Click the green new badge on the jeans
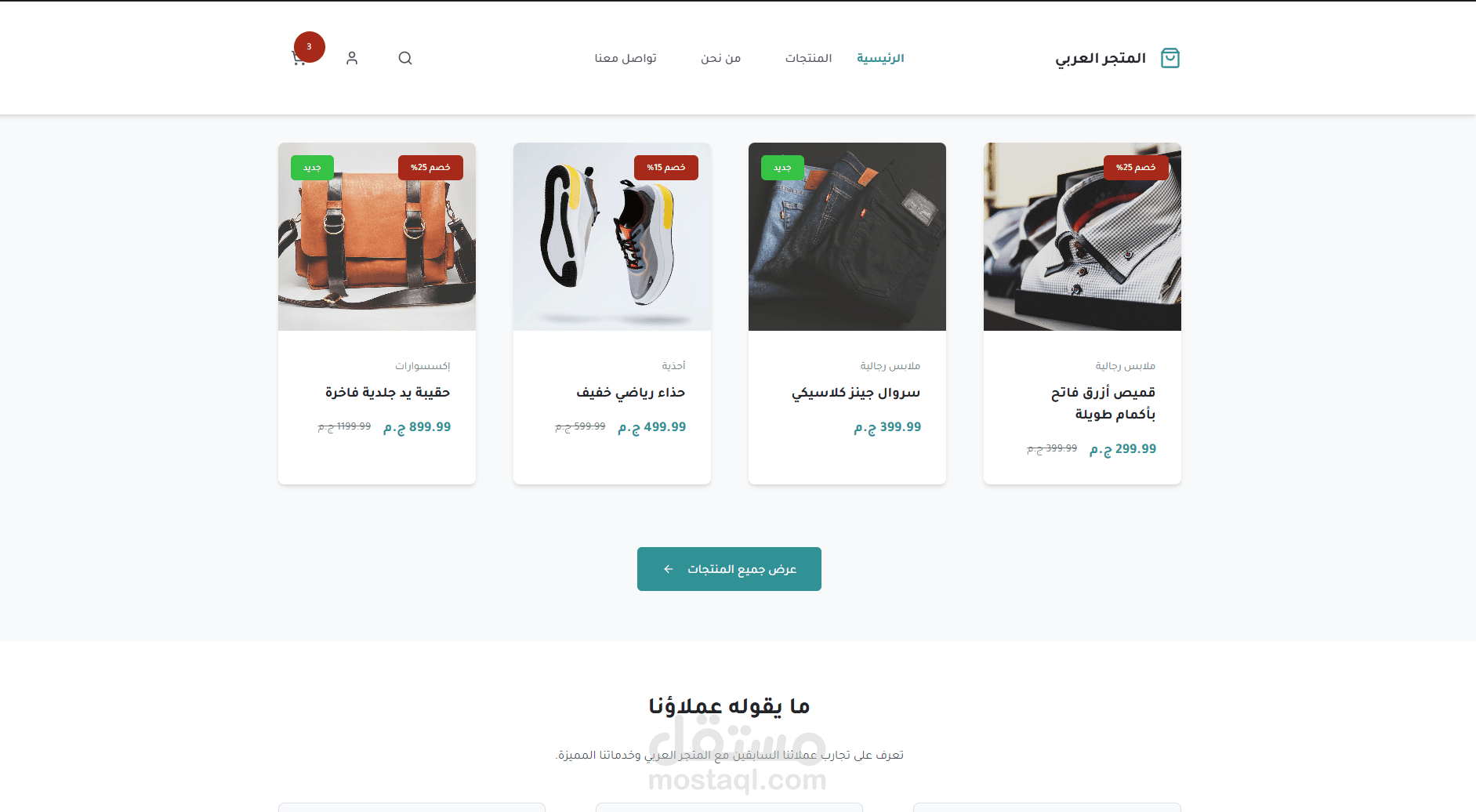Screen dimensions: 1476x812 pos(782,168)
